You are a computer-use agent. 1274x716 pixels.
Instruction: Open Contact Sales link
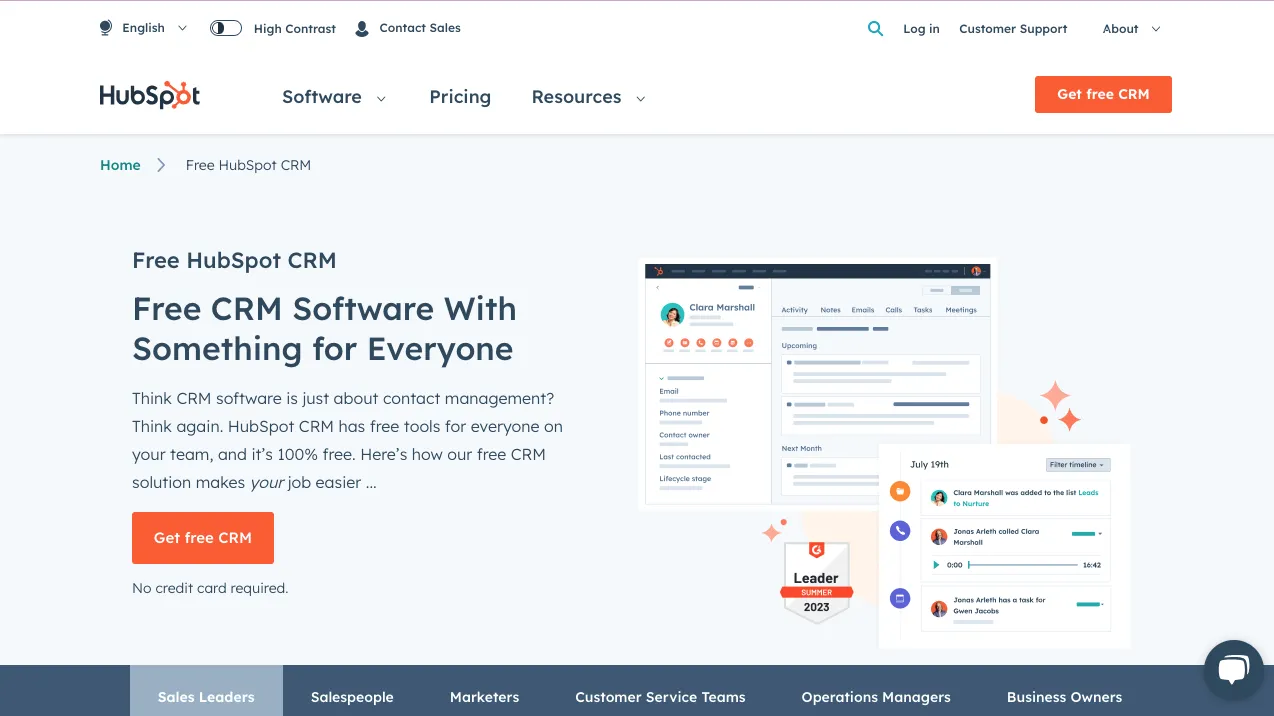(x=420, y=28)
